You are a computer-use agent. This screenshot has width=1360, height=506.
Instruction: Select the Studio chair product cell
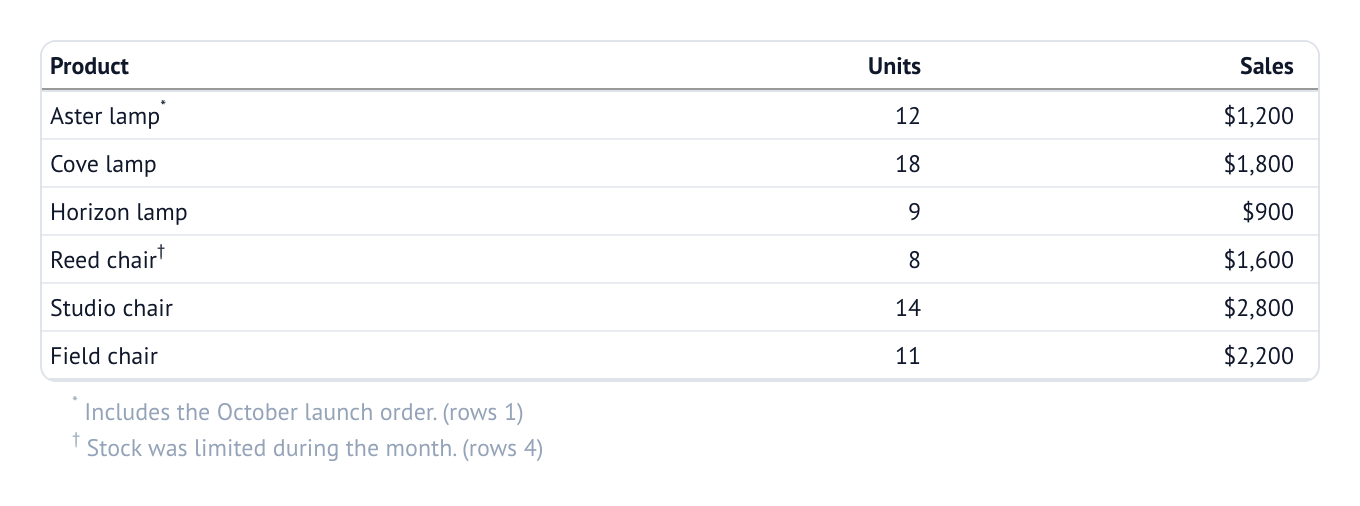click(x=112, y=308)
